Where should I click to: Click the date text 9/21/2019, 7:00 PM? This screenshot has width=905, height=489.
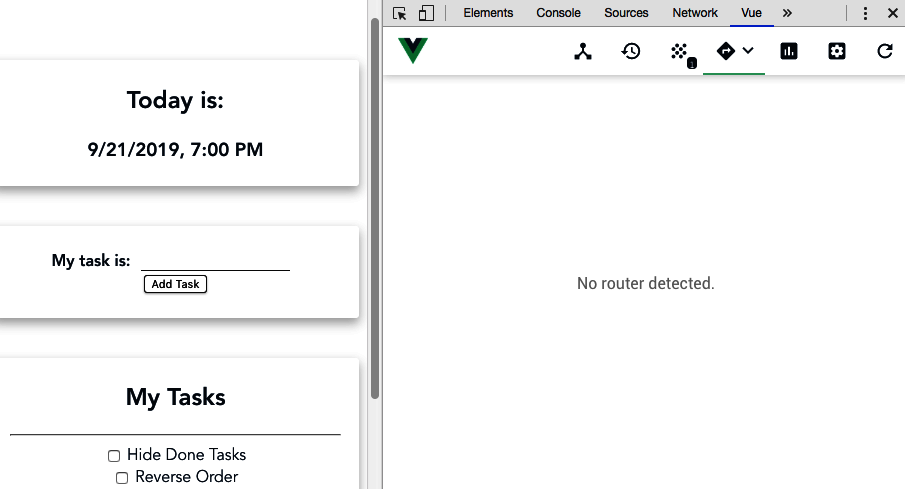[175, 150]
